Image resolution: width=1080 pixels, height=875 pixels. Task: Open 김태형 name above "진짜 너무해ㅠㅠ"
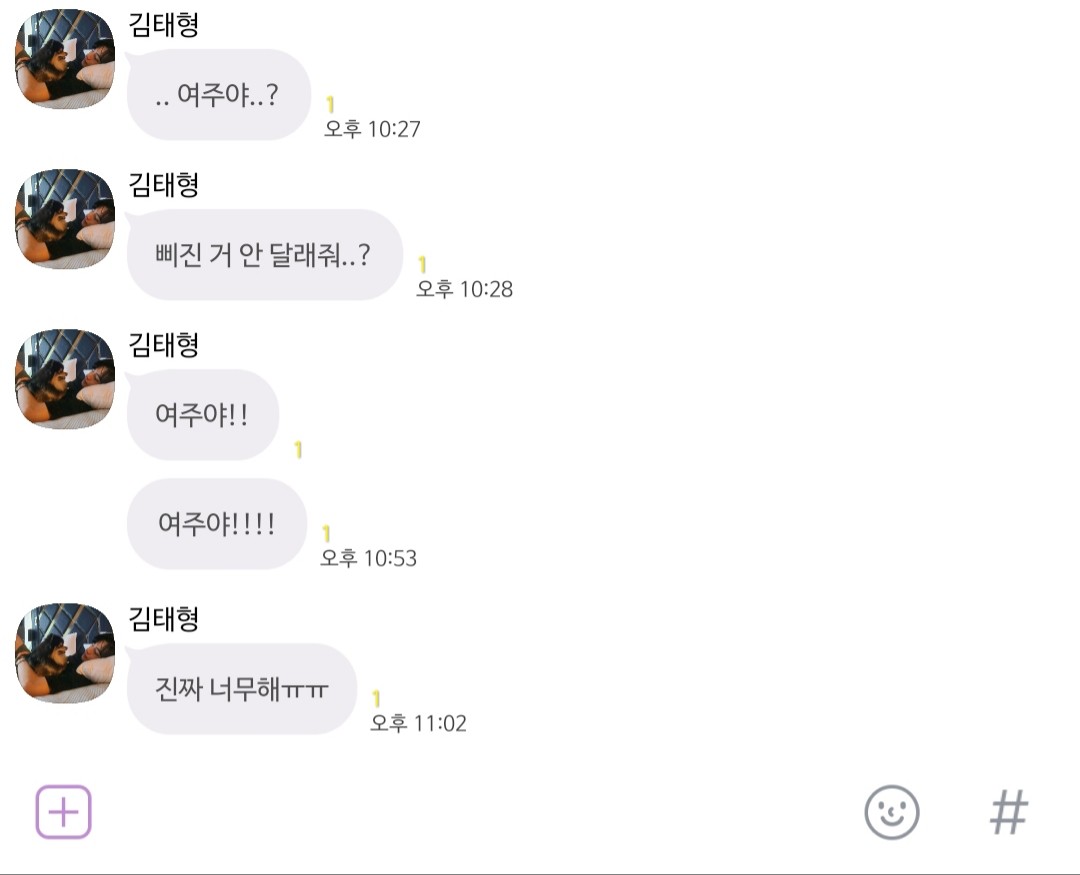pyautogui.click(x=164, y=618)
